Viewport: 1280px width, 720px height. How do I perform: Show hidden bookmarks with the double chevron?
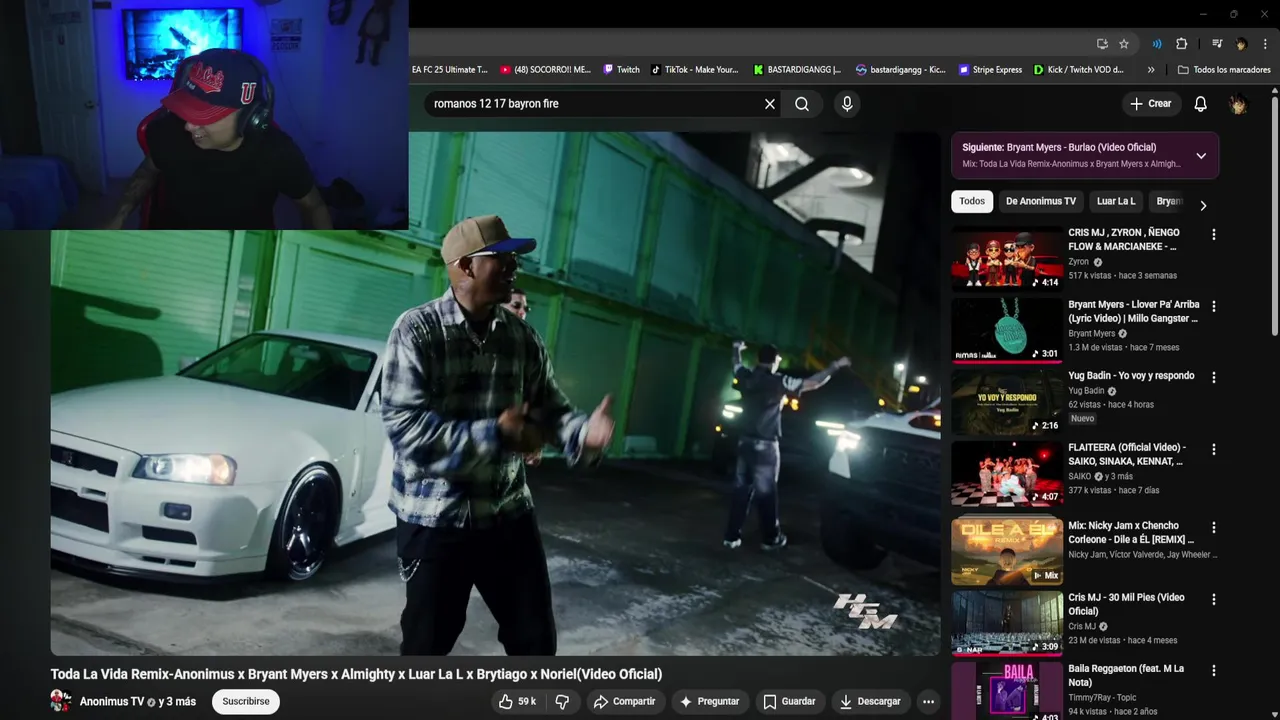tap(1151, 70)
